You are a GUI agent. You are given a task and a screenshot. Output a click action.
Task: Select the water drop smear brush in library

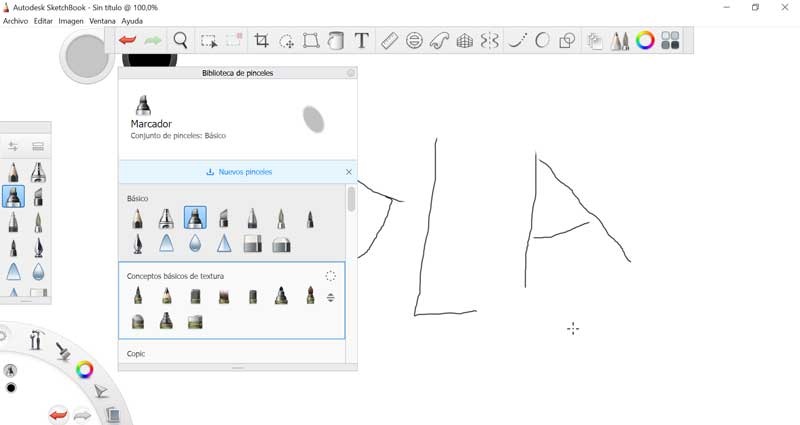pos(195,244)
